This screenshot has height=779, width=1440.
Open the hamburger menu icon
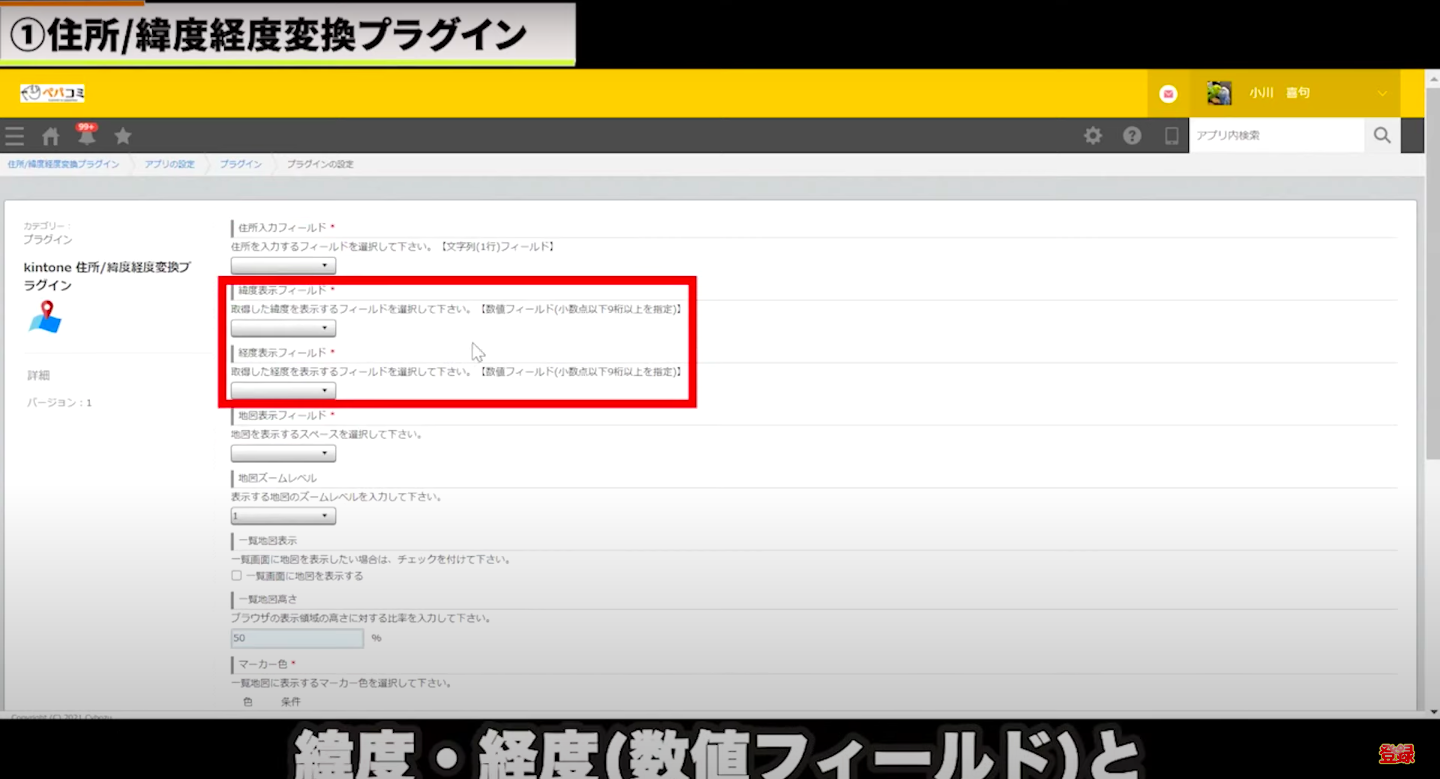14,136
